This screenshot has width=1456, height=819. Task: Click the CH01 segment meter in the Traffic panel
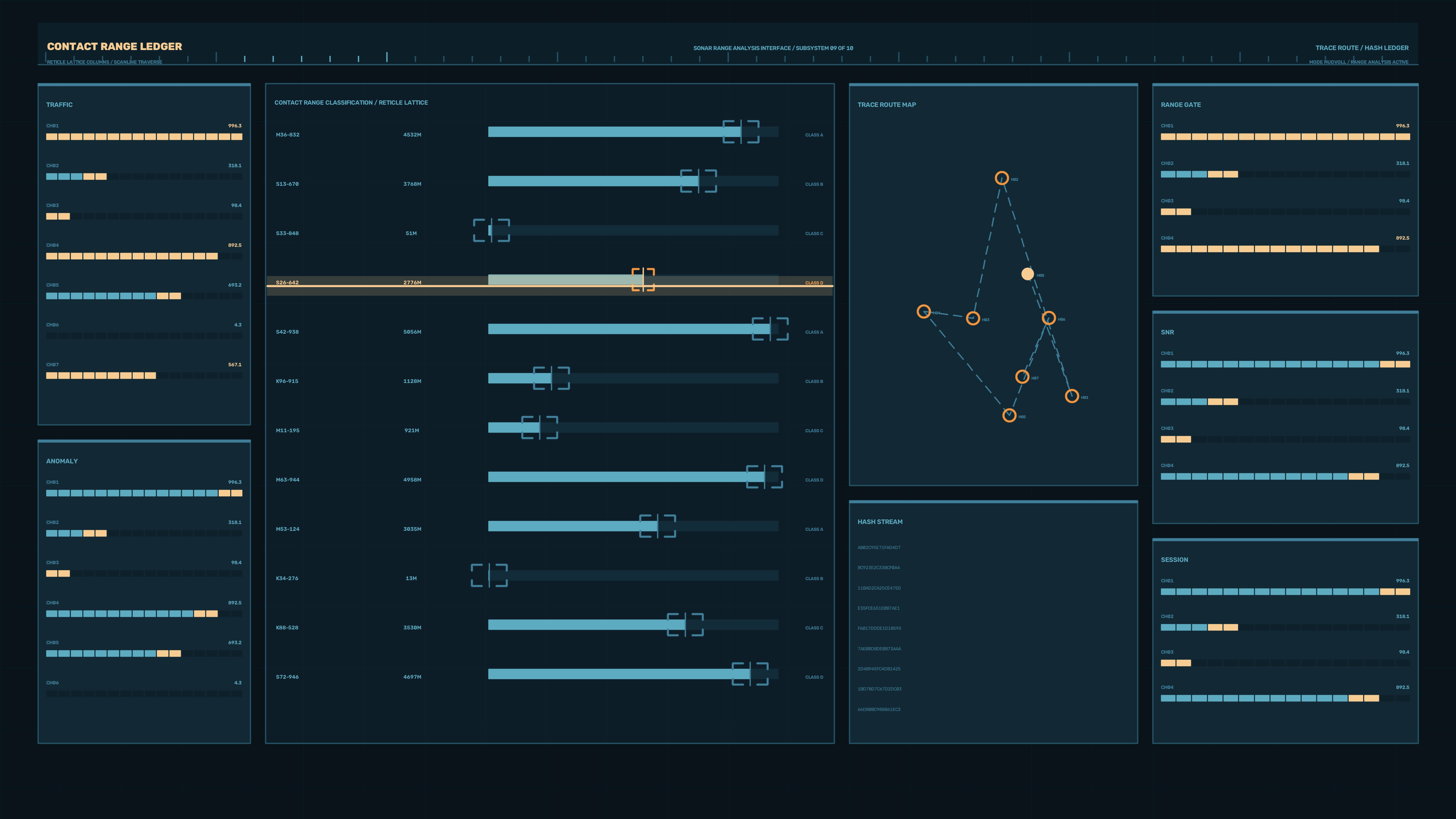coord(144,137)
